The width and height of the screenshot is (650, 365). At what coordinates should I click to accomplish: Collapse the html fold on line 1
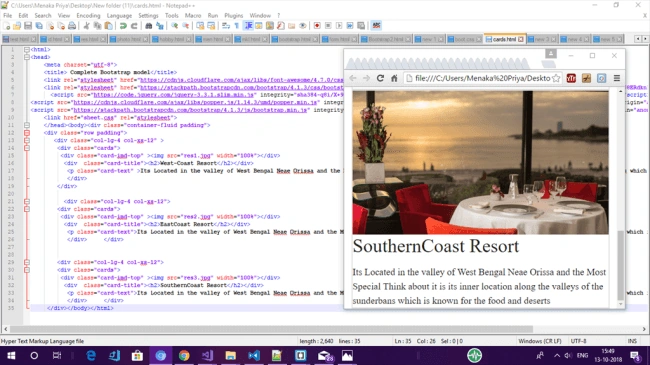(x=27, y=49)
